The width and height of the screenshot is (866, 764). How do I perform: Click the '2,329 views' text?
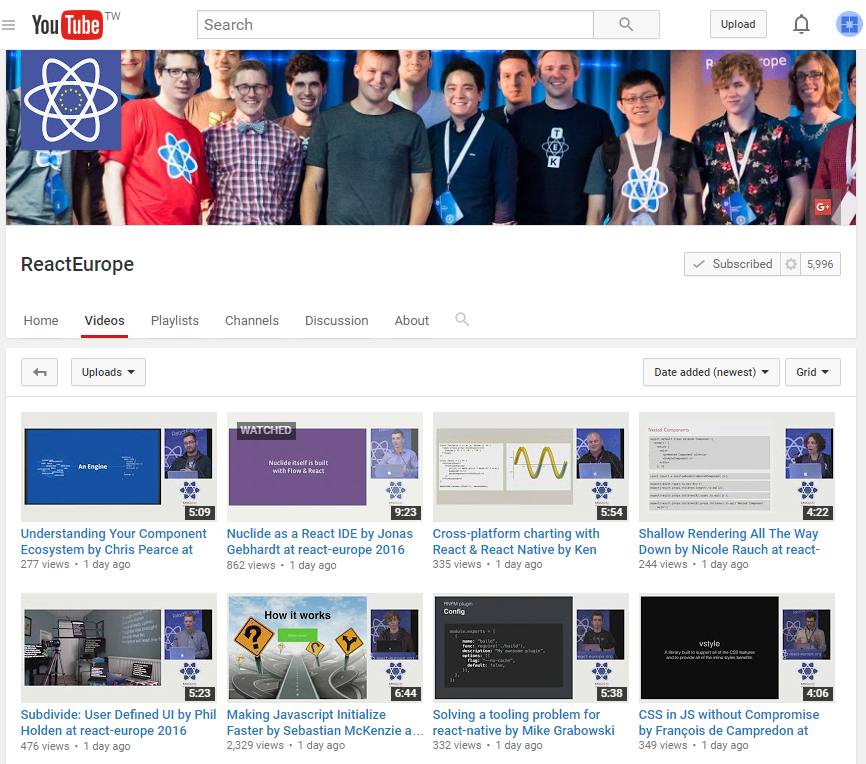coord(255,745)
